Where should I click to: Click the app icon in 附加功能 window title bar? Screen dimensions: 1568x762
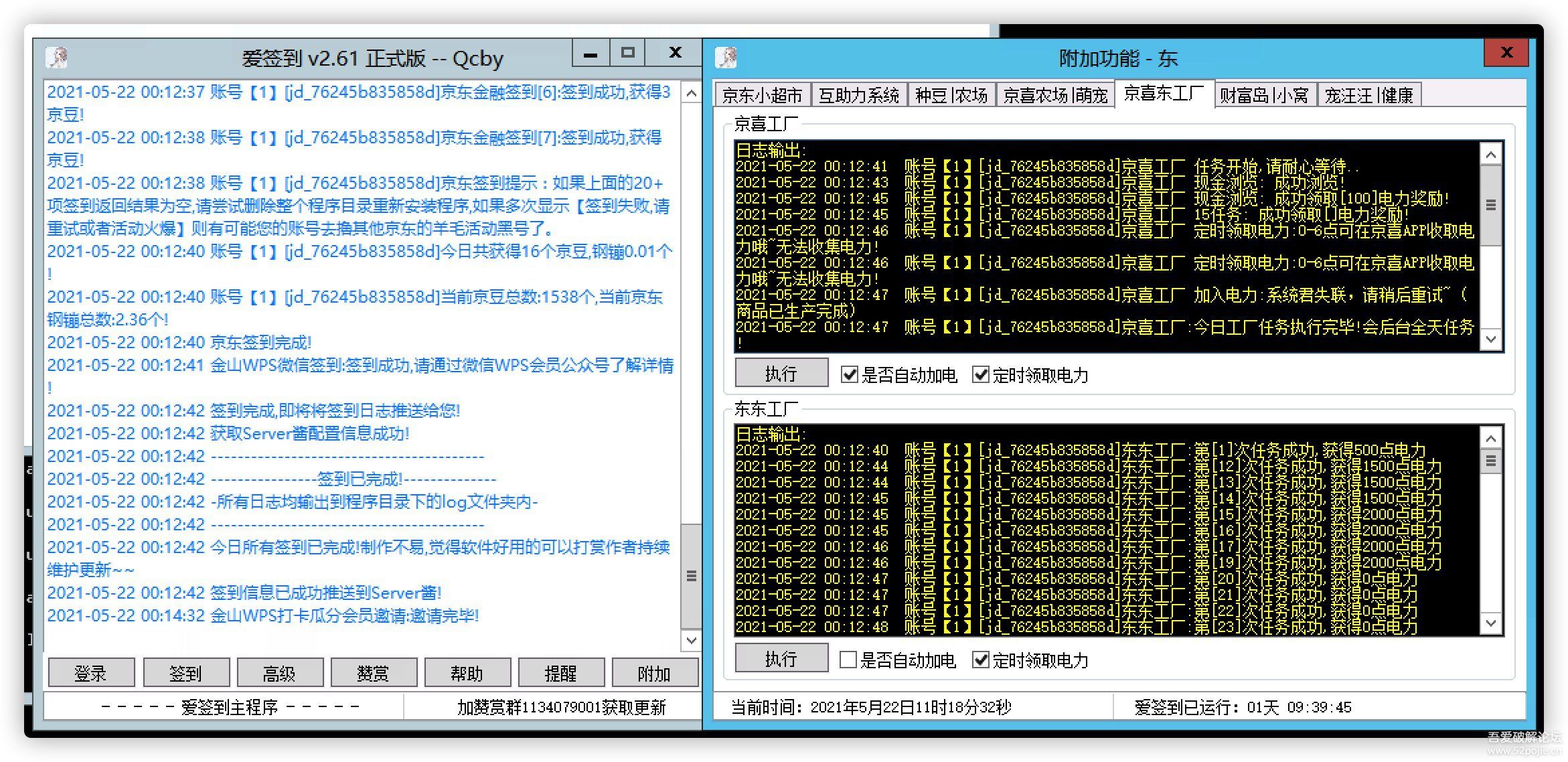(x=726, y=58)
